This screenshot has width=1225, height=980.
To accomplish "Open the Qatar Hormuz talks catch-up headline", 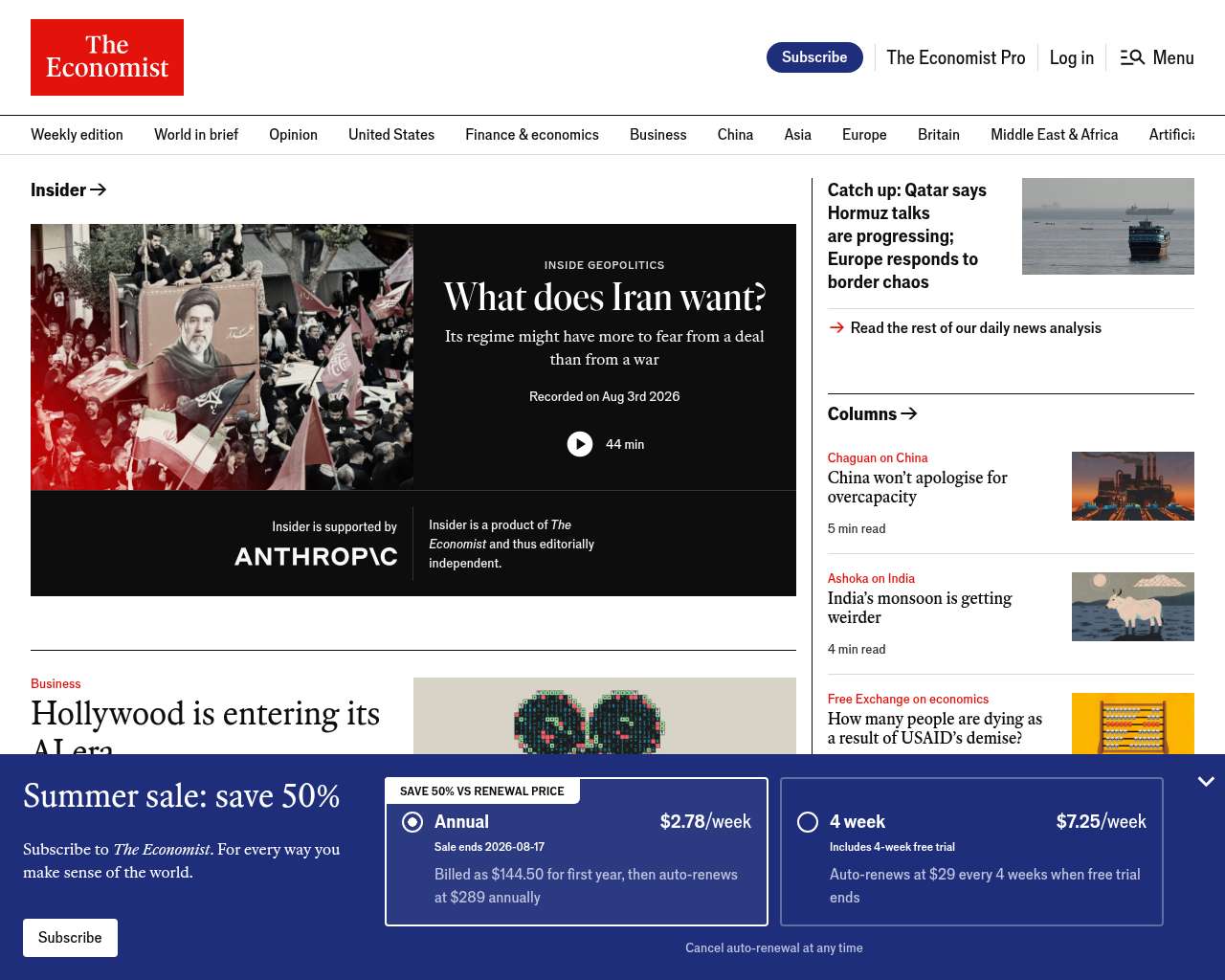I will 907,235.
